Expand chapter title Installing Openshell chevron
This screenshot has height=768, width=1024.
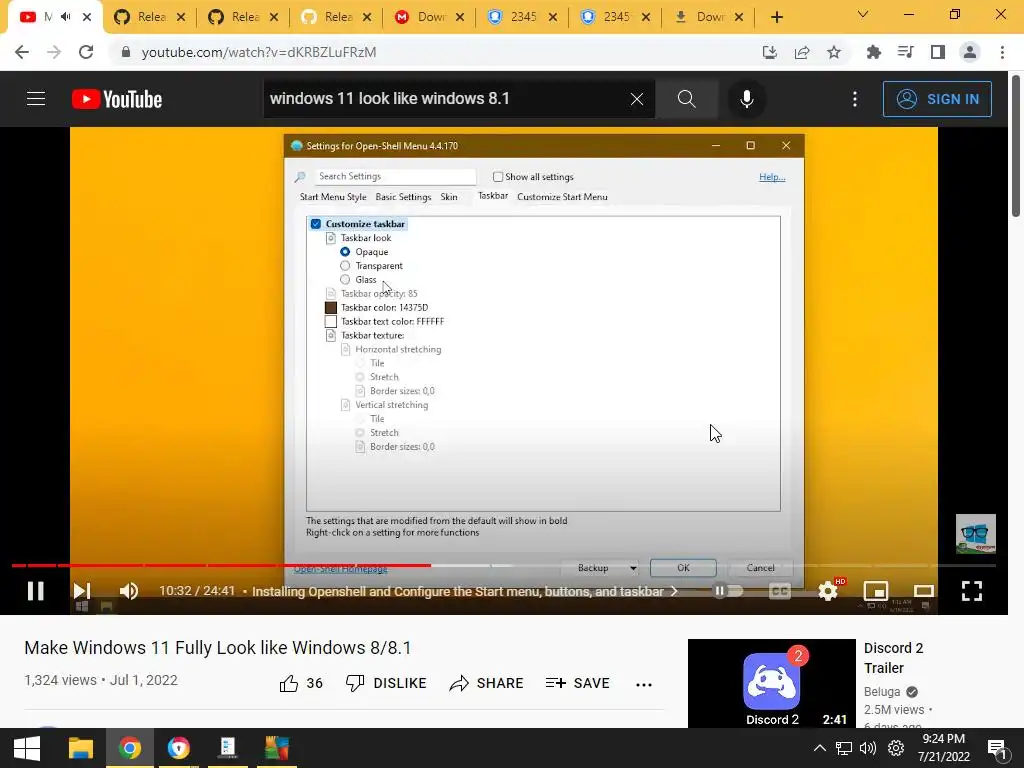[x=675, y=591]
